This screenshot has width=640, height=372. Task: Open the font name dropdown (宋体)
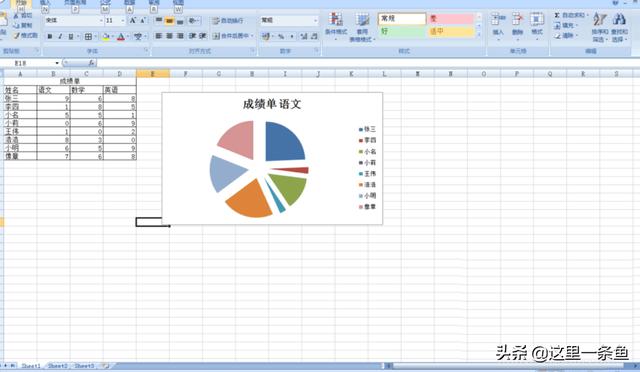(101, 20)
